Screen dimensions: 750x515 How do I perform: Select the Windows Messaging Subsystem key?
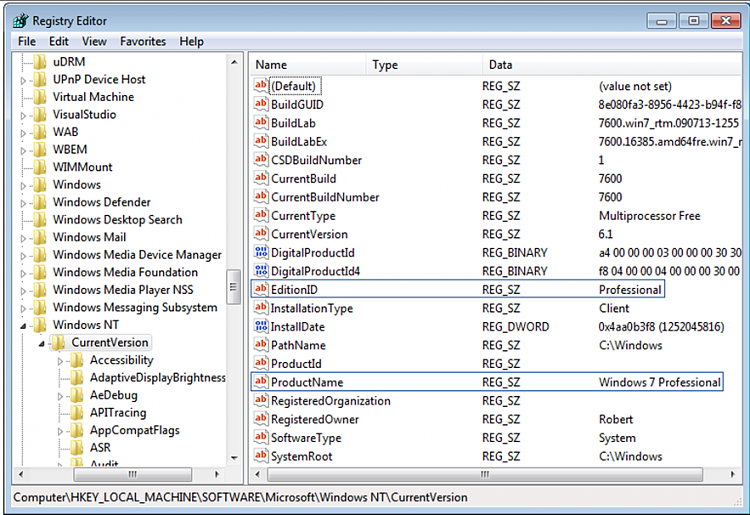coord(134,307)
